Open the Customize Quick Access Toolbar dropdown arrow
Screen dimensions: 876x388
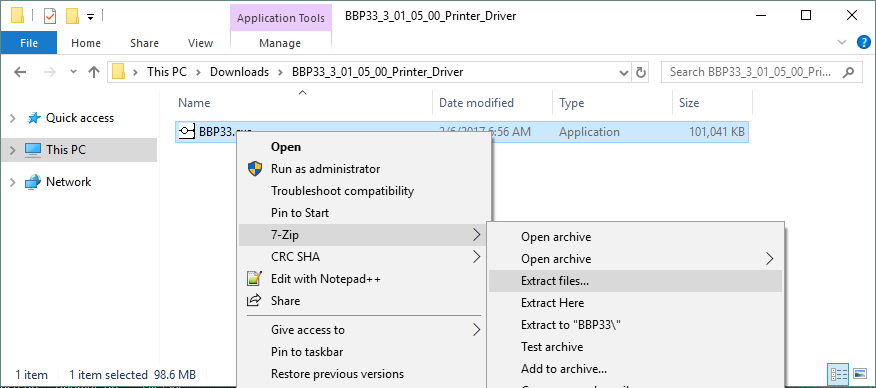click(x=91, y=17)
